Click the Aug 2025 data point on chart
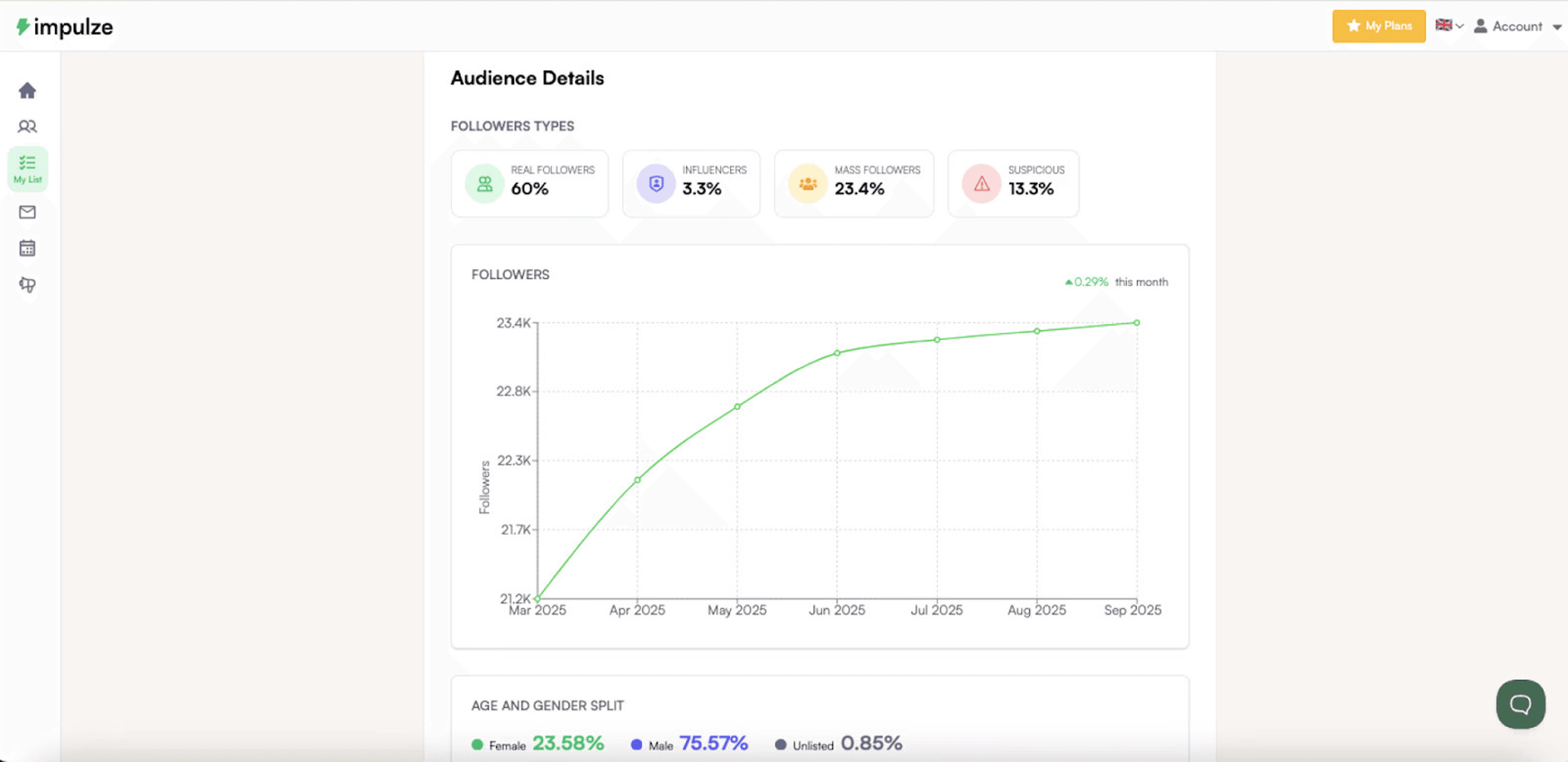The width and height of the screenshot is (1568, 762). (x=1037, y=331)
